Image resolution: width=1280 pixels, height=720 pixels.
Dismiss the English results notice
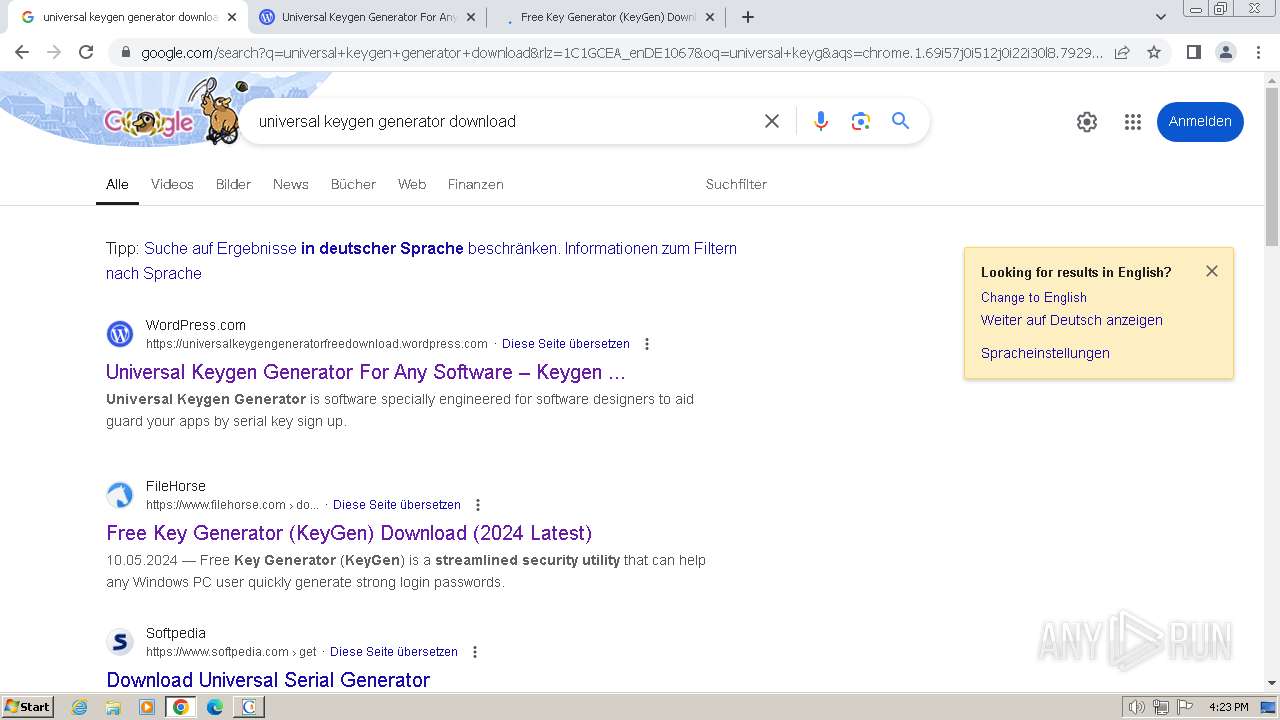(1212, 271)
